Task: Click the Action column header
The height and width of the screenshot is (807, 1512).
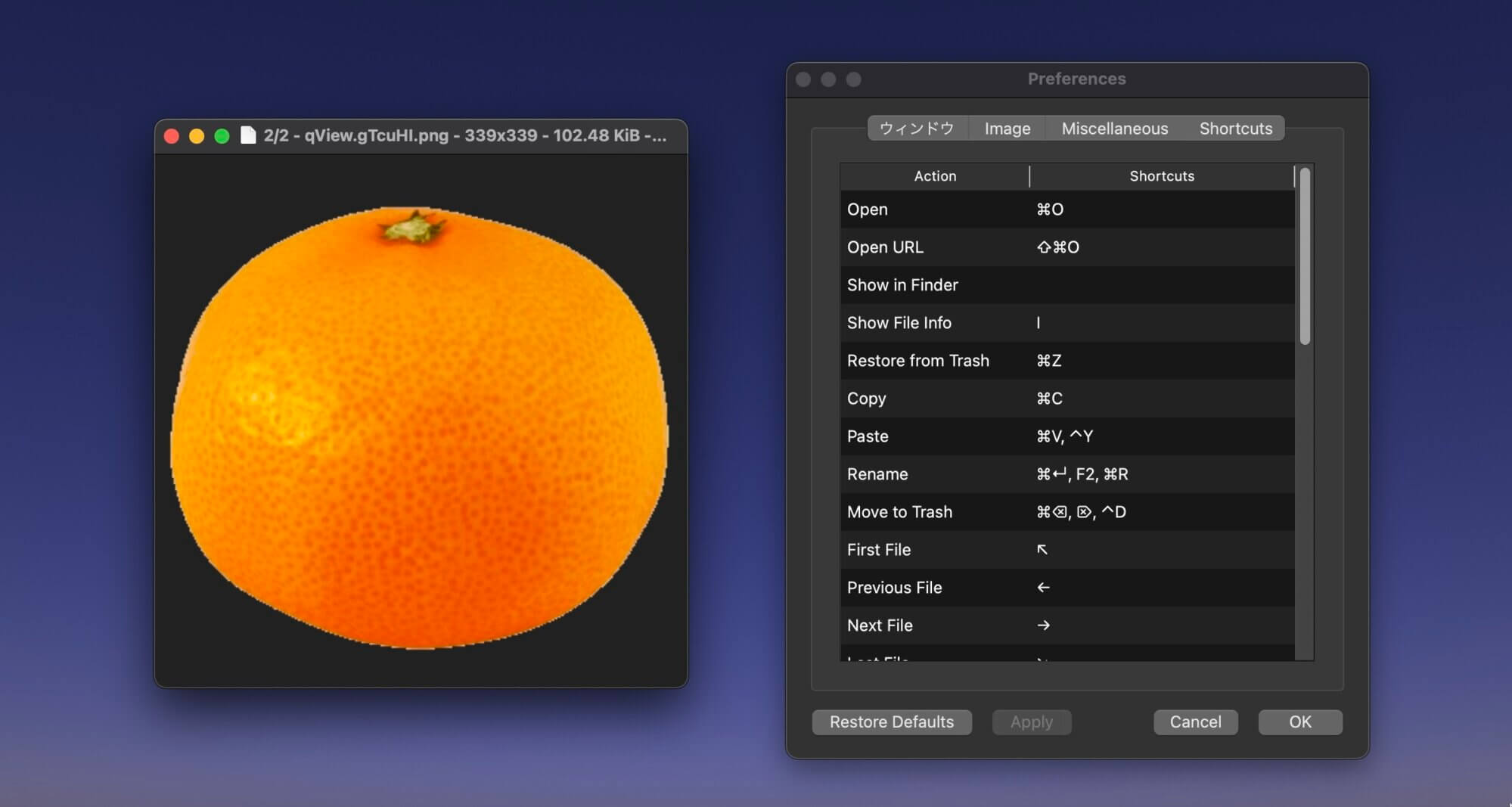Action: (935, 176)
